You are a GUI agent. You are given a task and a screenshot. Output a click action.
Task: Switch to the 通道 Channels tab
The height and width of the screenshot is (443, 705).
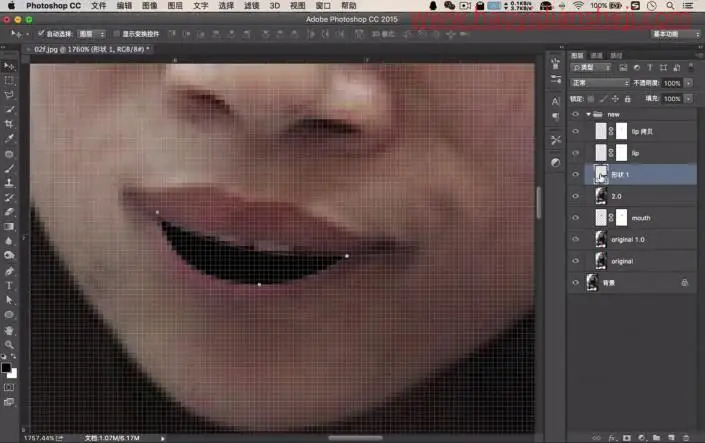pyautogui.click(x=597, y=55)
